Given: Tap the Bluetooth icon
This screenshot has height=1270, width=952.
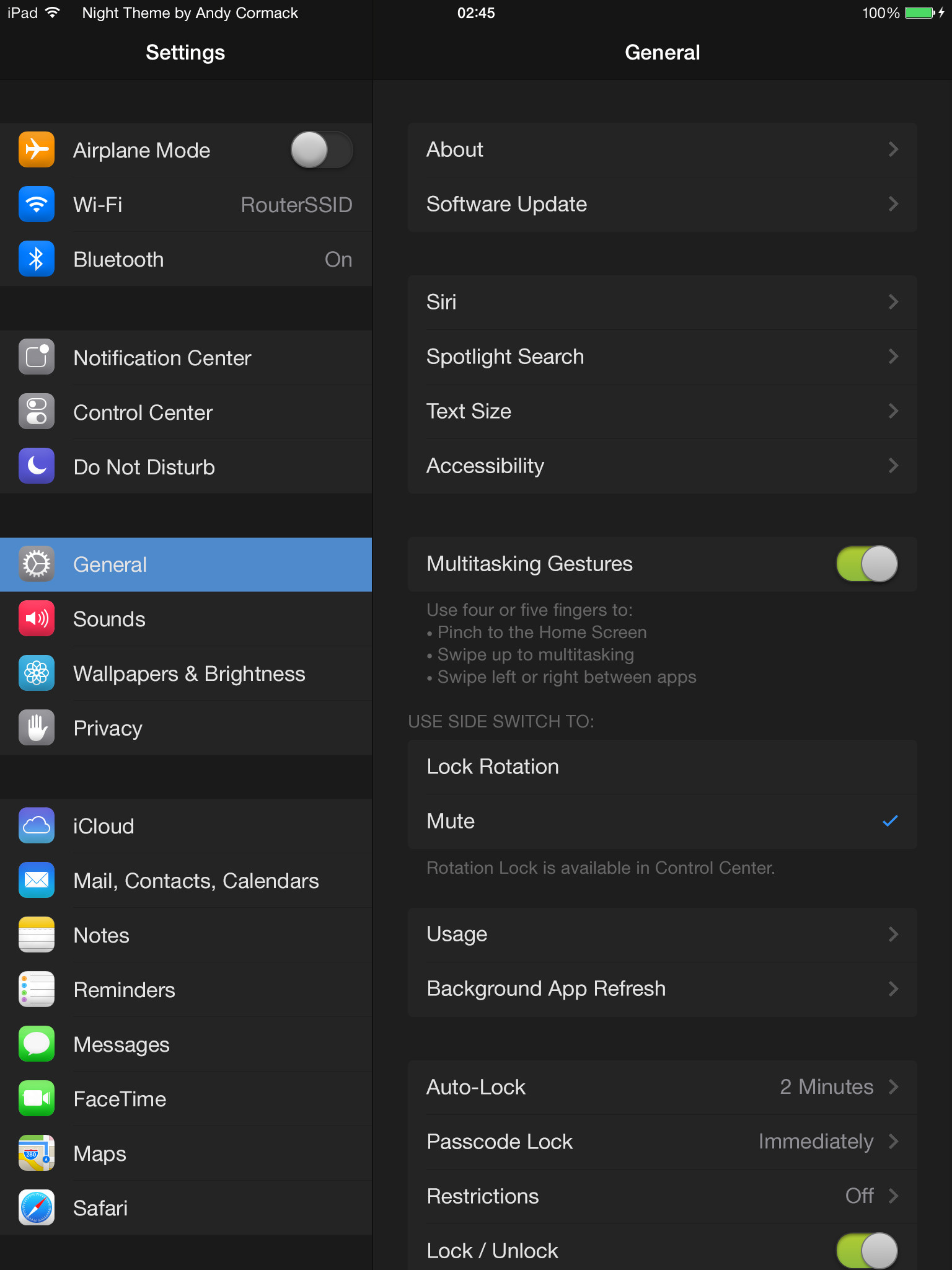Looking at the screenshot, I should [x=37, y=259].
